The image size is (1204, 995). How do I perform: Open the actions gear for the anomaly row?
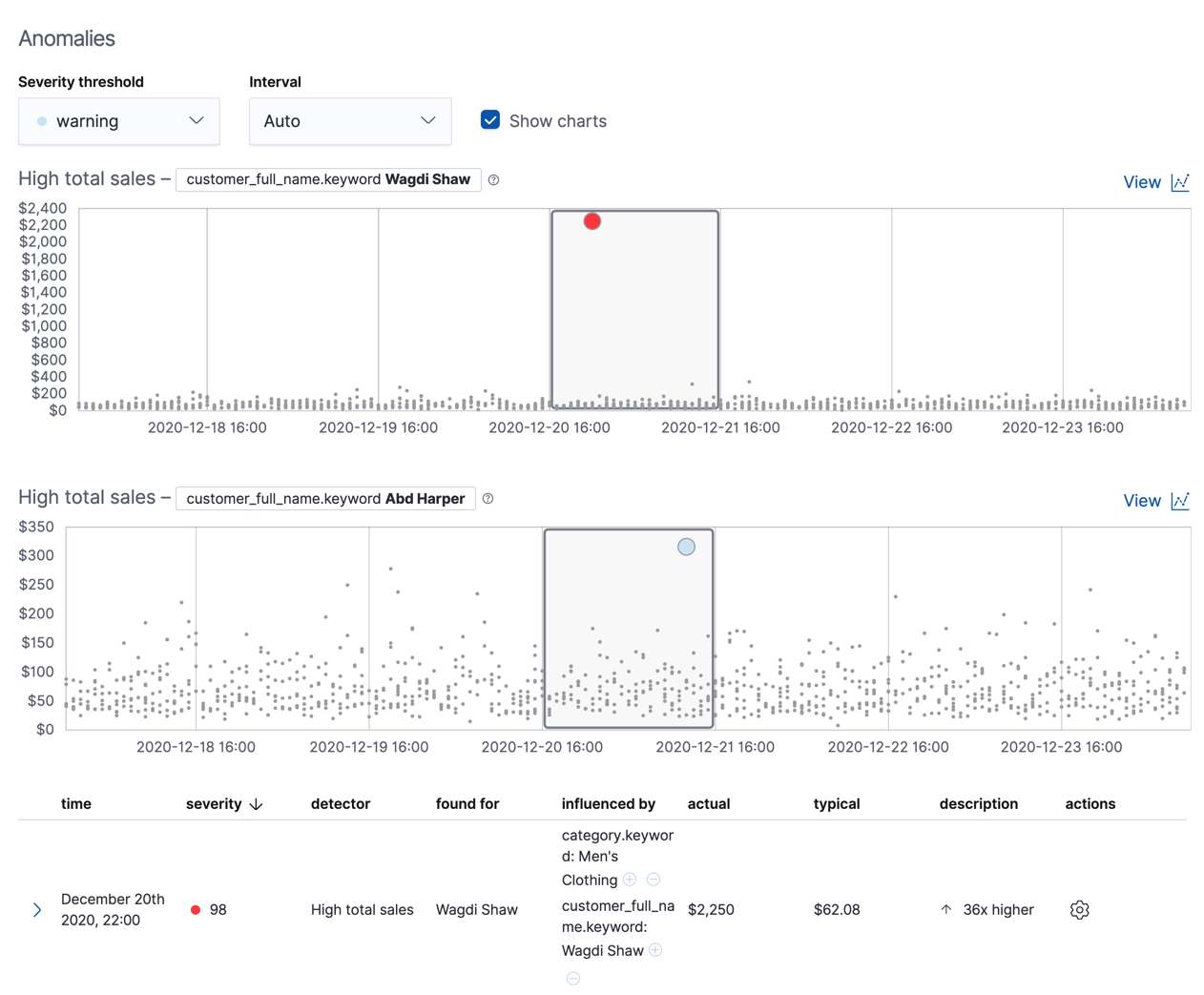1079,909
